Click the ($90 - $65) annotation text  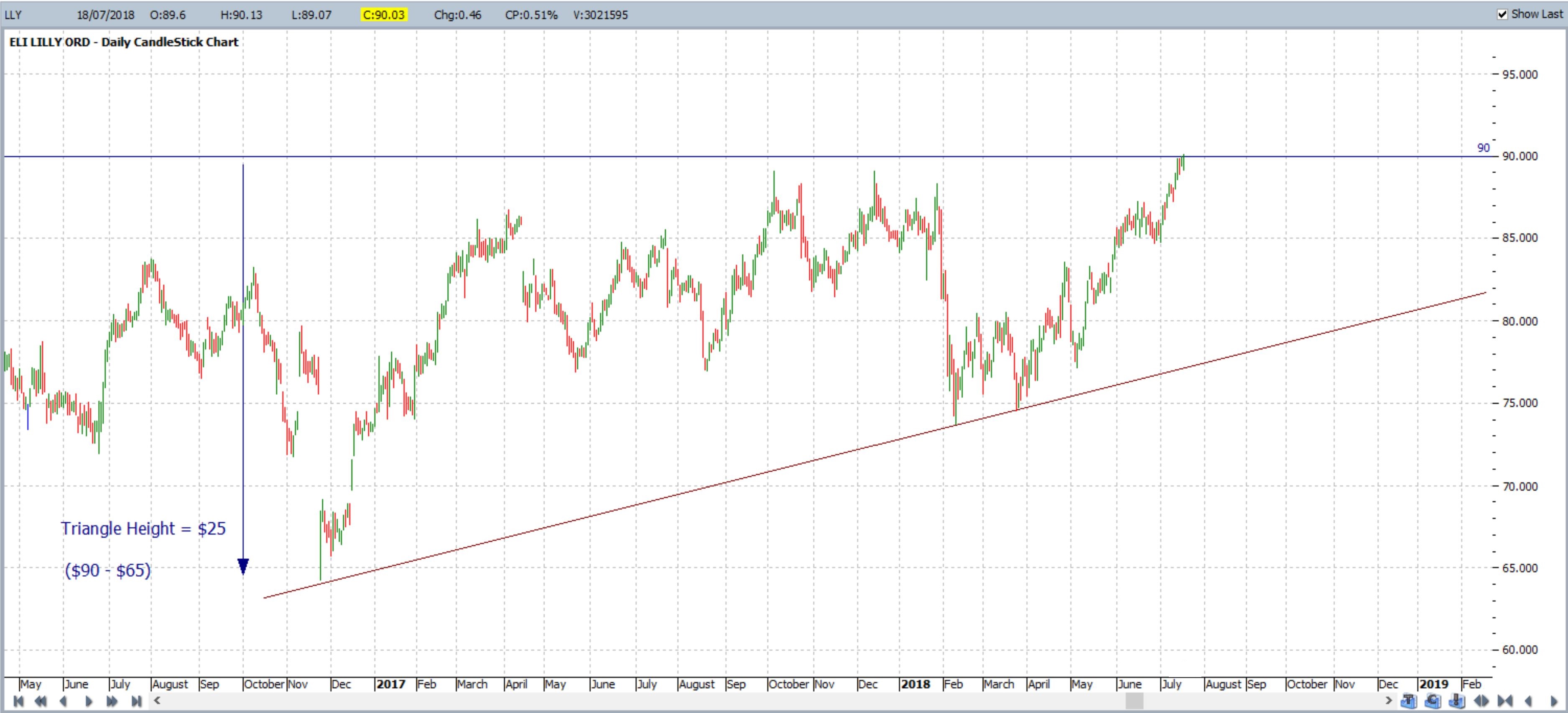108,570
